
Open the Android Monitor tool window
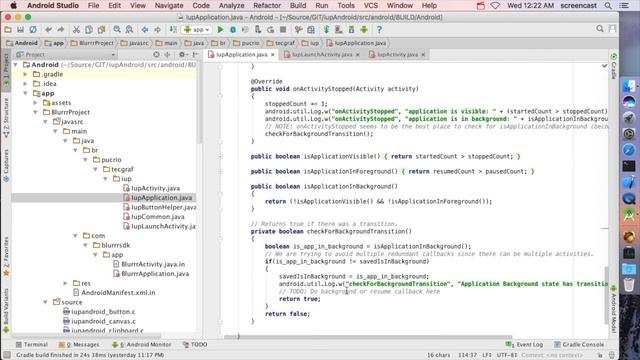142,344
